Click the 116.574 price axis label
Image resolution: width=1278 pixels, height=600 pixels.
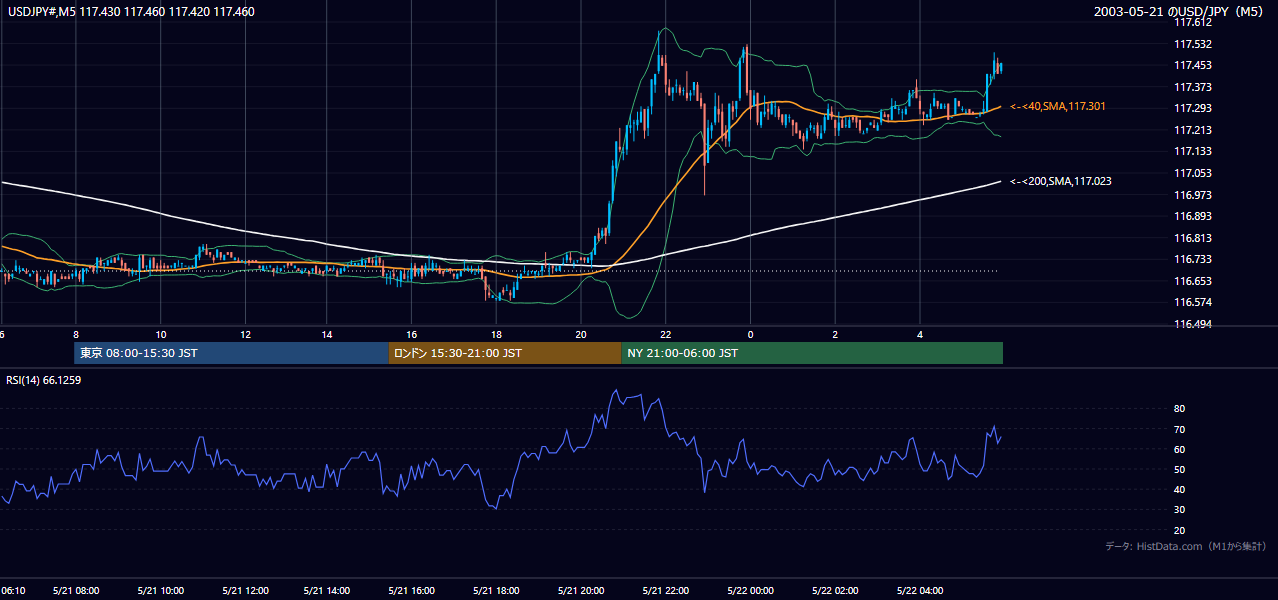pos(1193,302)
